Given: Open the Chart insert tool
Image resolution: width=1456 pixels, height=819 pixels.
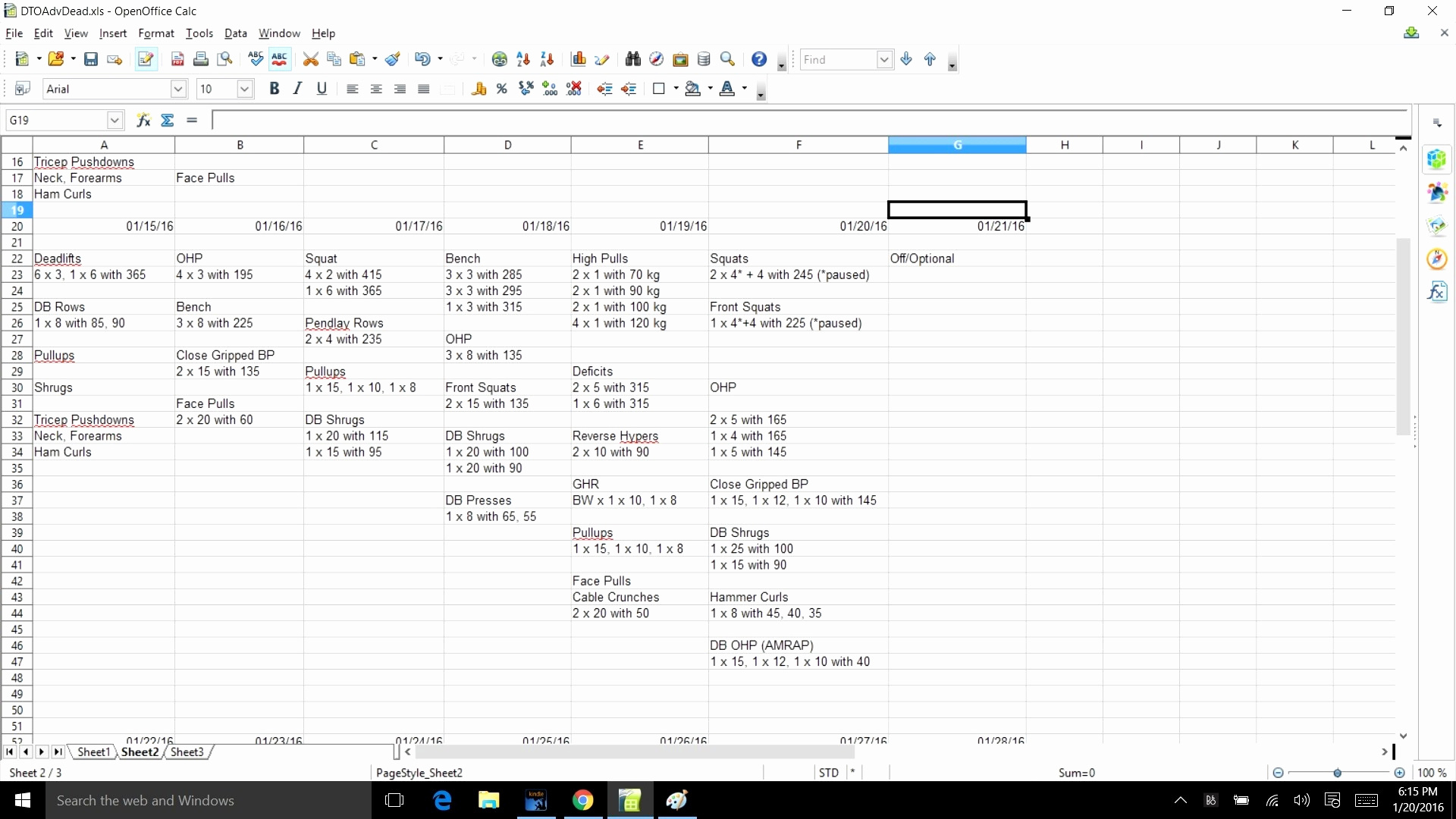Looking at the screenshot, I should click(579, 59).
